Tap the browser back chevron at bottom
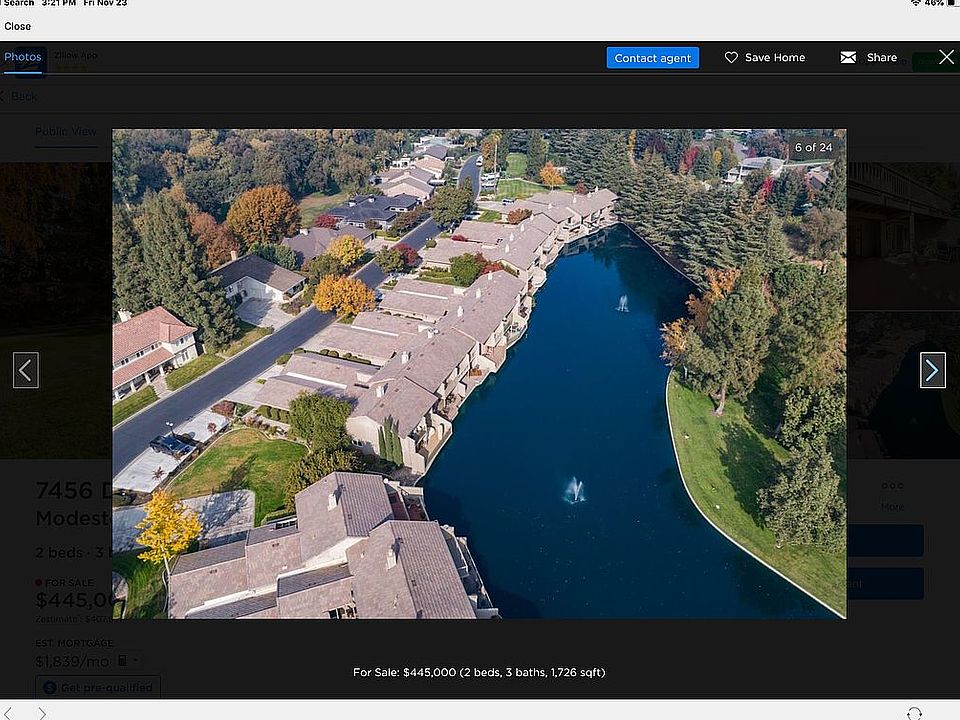 tap(9, 713)
